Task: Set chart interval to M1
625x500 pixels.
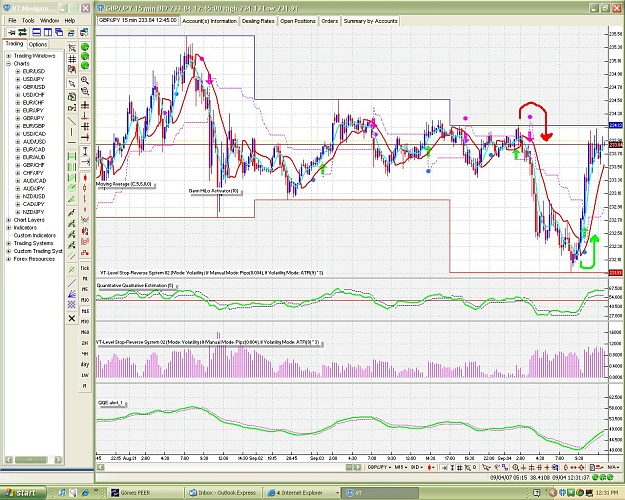Action: tap(85, 279)
